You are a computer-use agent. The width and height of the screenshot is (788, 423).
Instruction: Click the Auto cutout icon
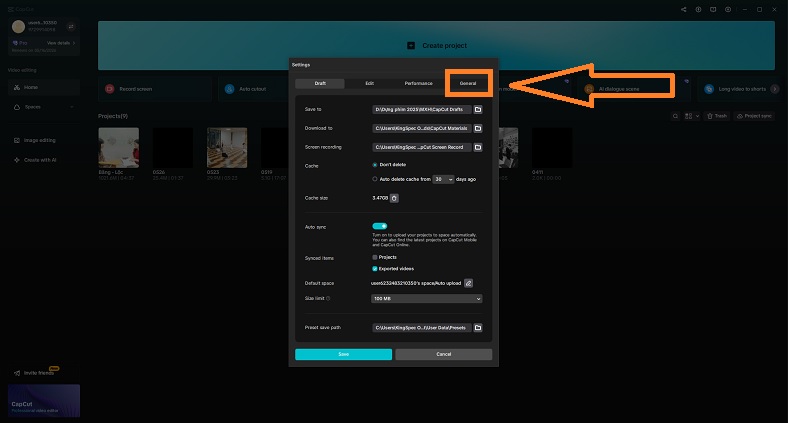click(x=228, y=90)
